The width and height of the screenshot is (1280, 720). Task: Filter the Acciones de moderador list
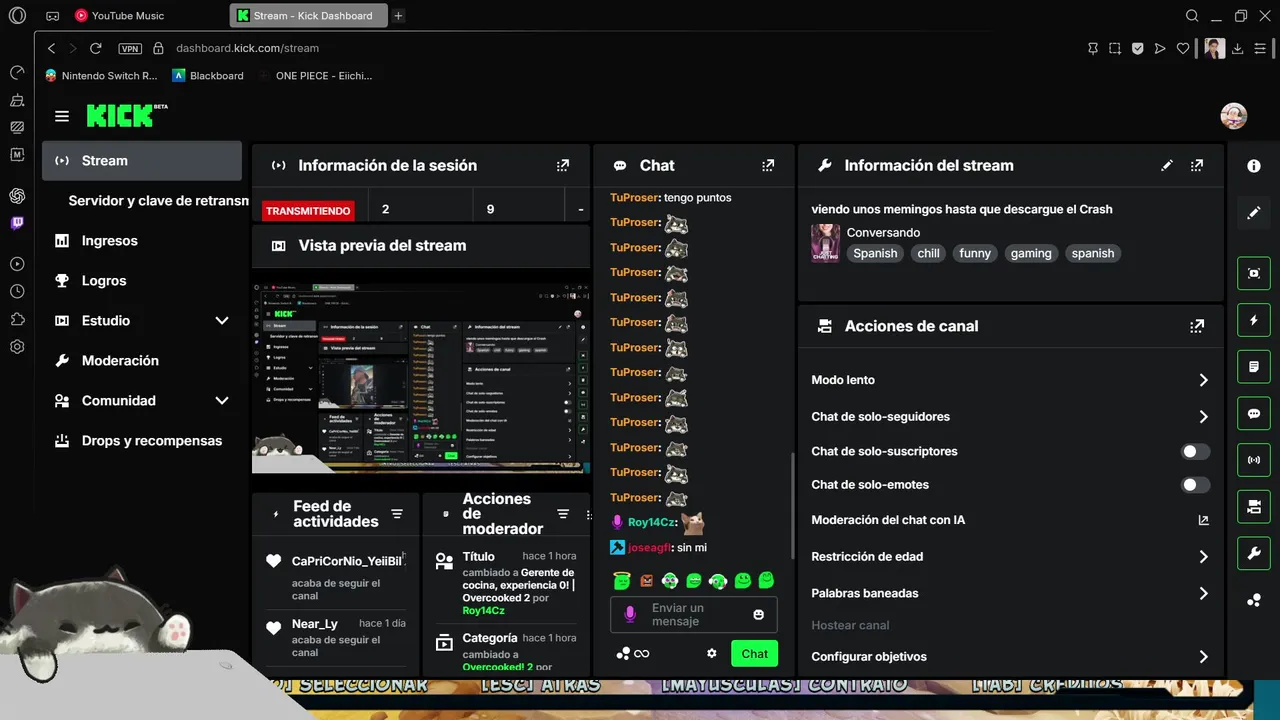563,514
